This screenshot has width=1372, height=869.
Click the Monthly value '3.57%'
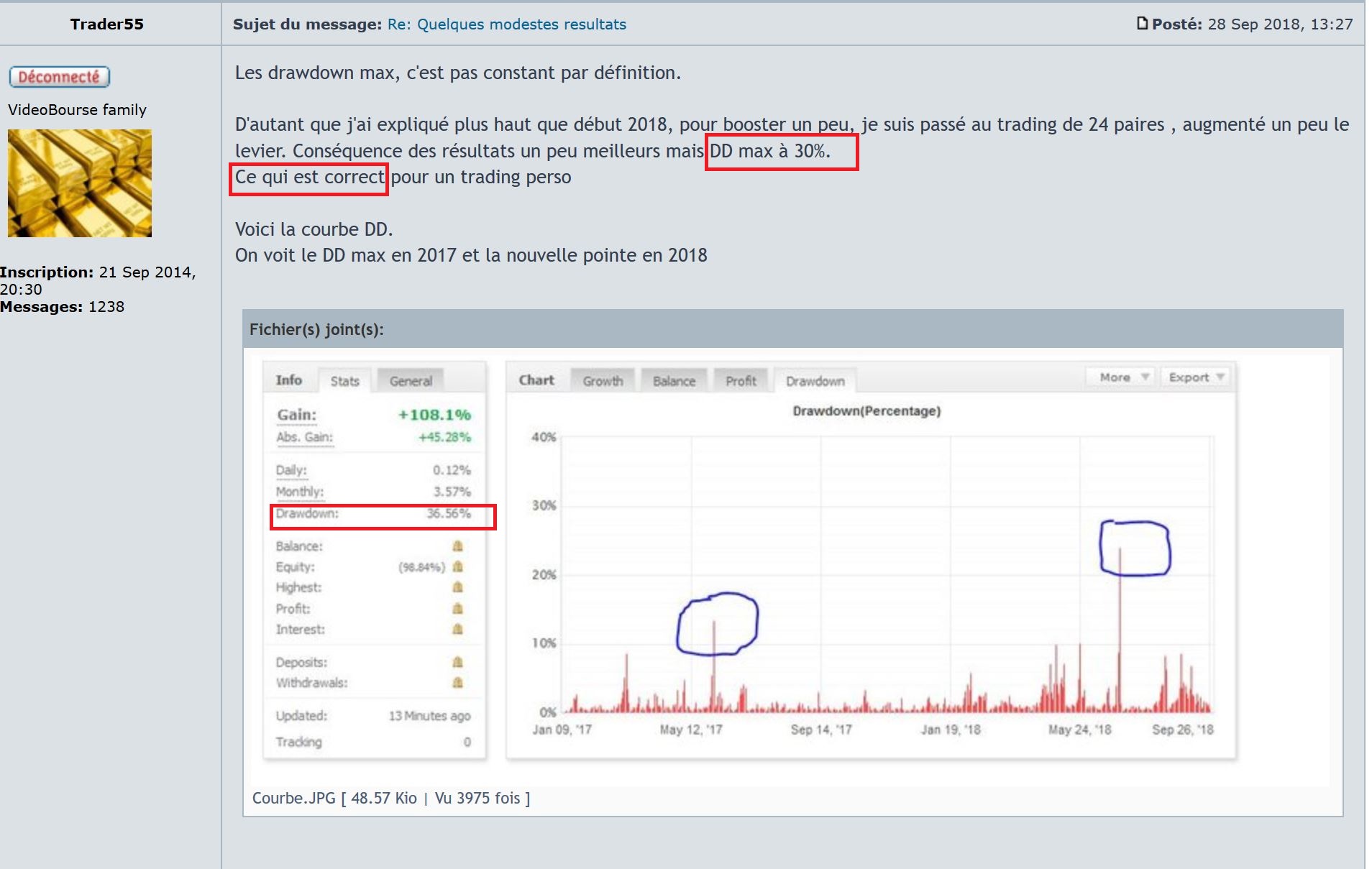pos(452,492)
